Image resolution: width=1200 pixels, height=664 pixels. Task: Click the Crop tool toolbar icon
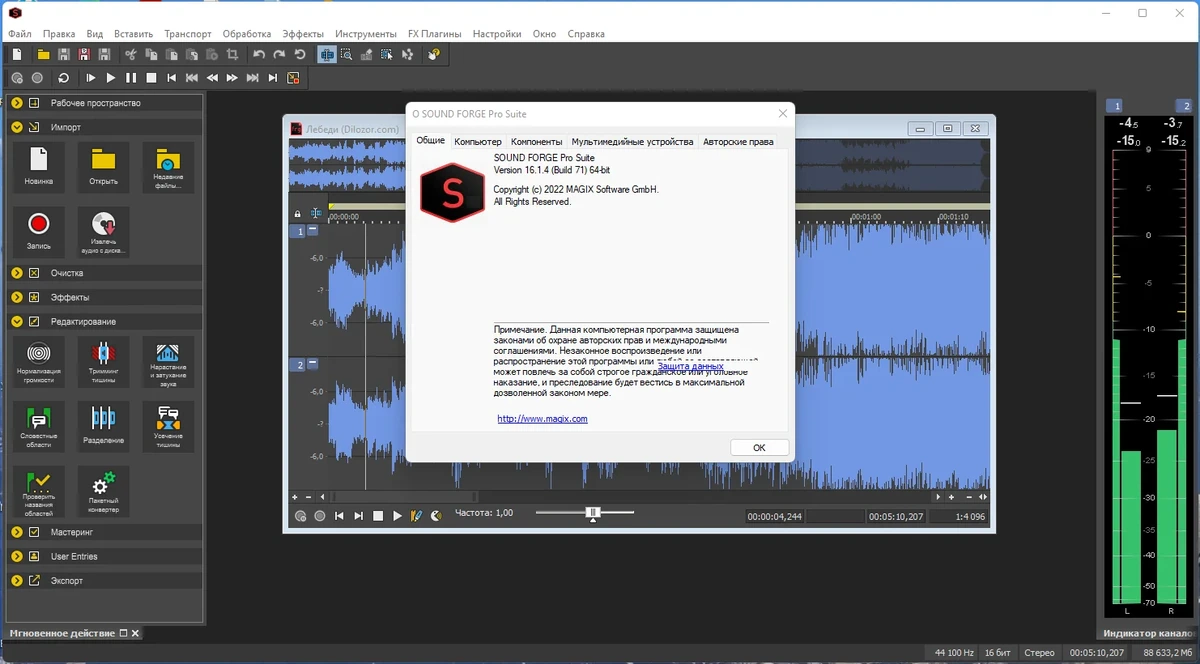click(232, 54)
